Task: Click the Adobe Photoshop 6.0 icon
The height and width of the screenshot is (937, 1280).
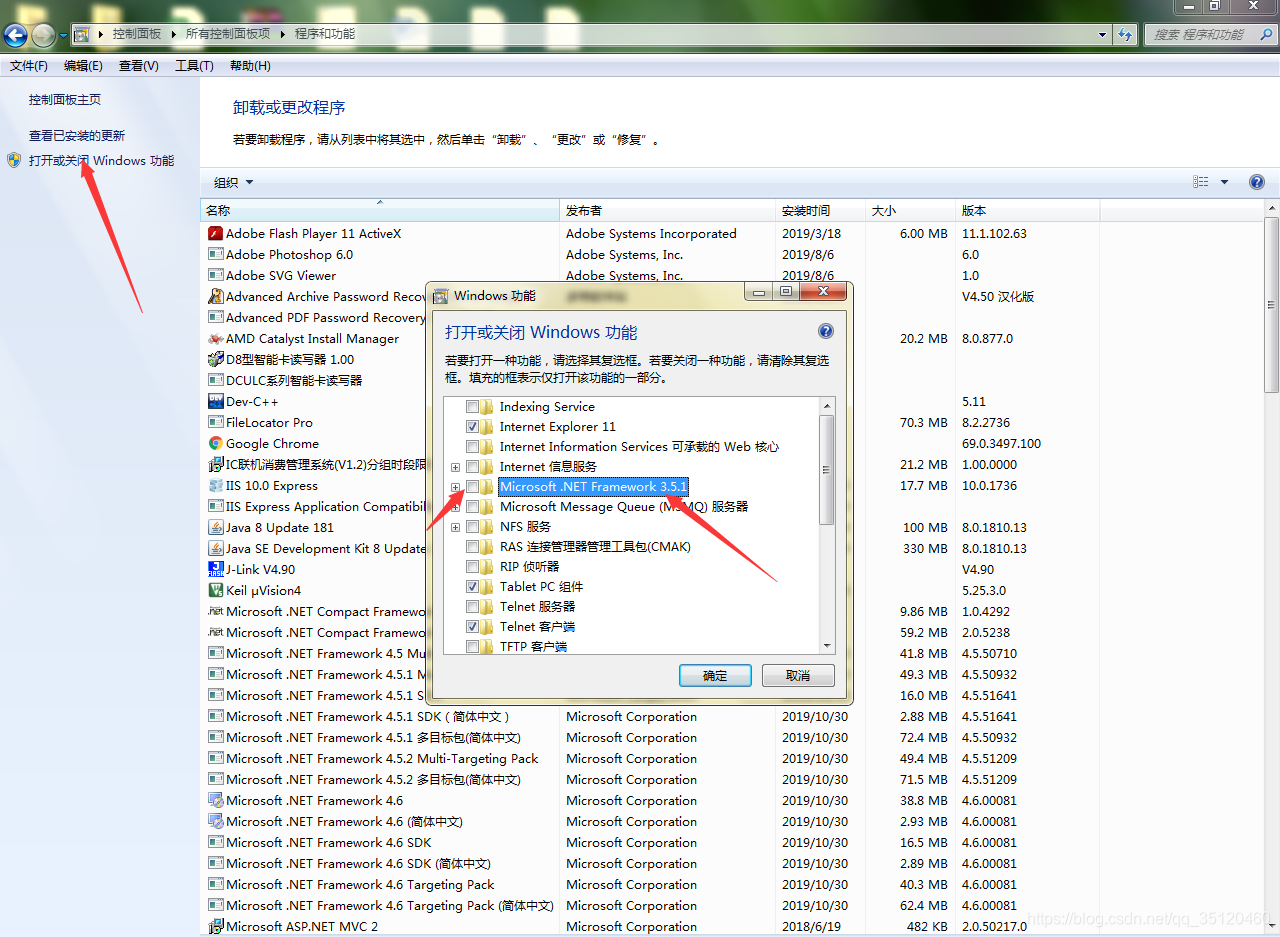Action: (x=215, y=254)
